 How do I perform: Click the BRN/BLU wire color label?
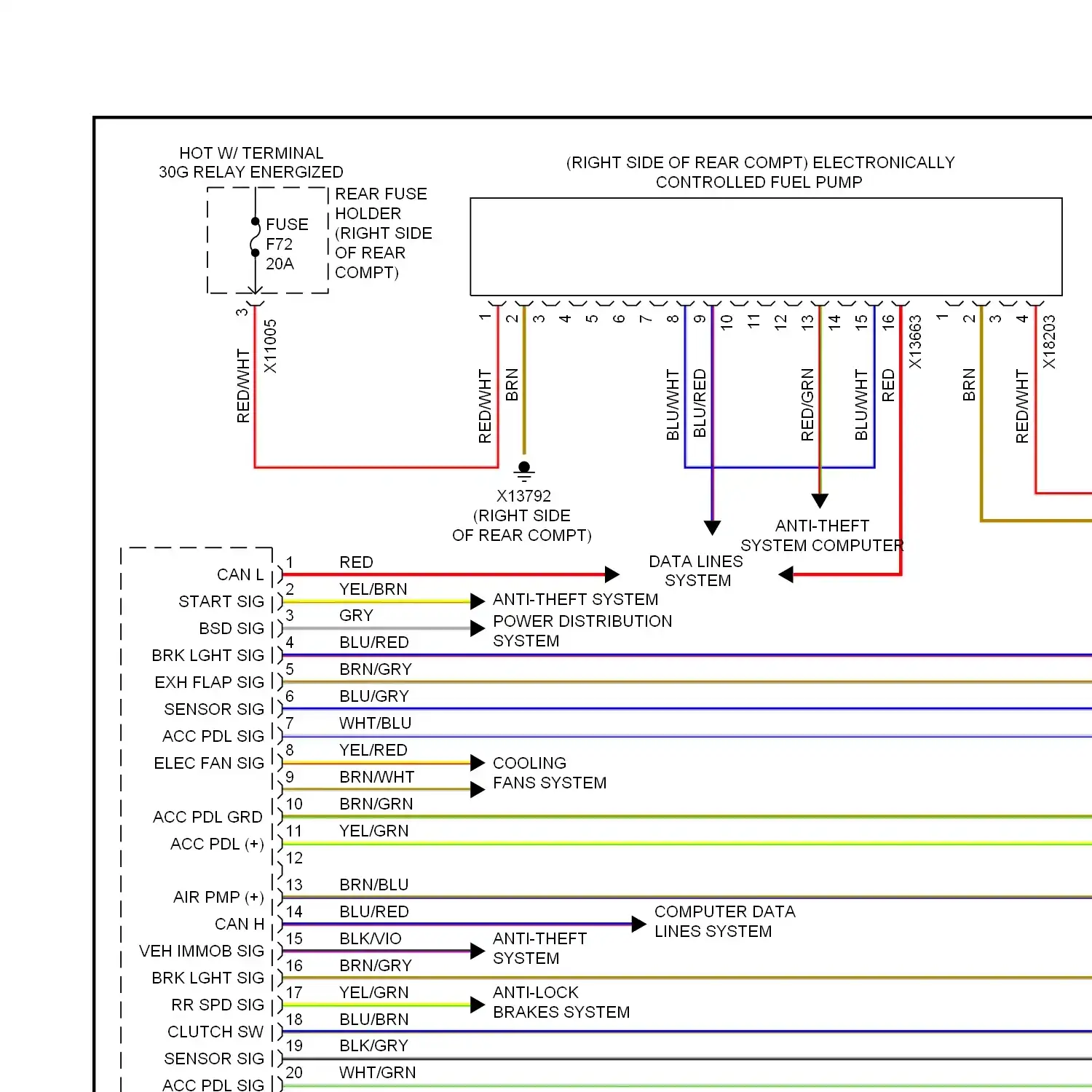coord(374,885)
